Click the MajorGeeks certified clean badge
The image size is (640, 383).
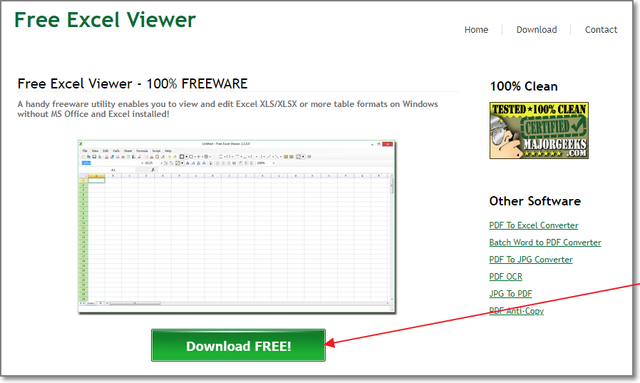click(x=539, y=130)
